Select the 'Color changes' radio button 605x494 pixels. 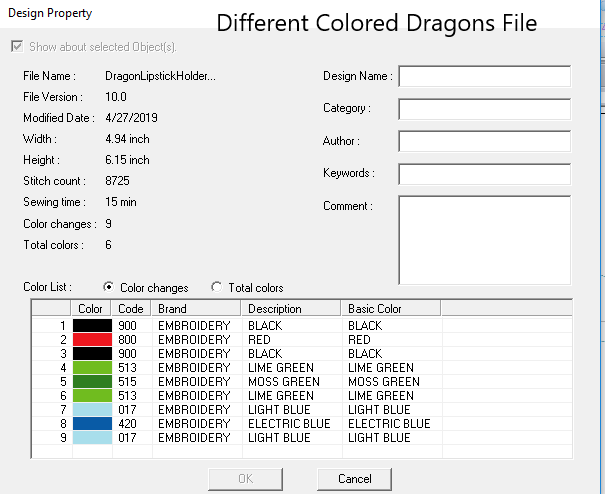[109, 288]
